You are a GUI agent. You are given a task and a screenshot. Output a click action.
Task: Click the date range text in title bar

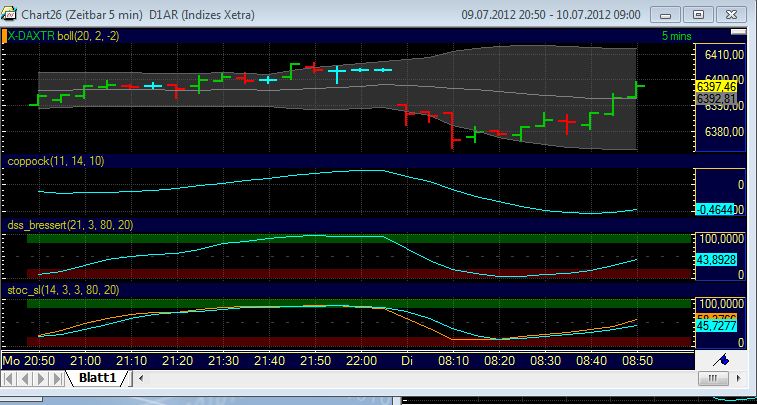tap(551, 15)
